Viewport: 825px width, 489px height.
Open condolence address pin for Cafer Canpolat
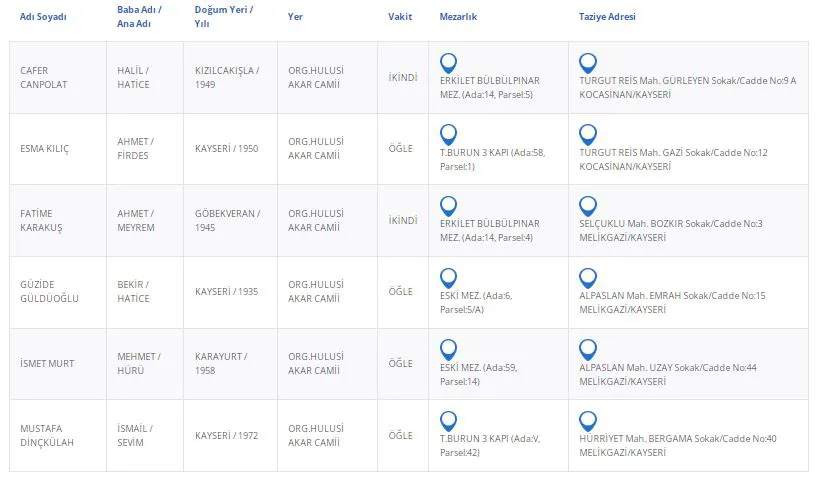[x=588, y=62]
